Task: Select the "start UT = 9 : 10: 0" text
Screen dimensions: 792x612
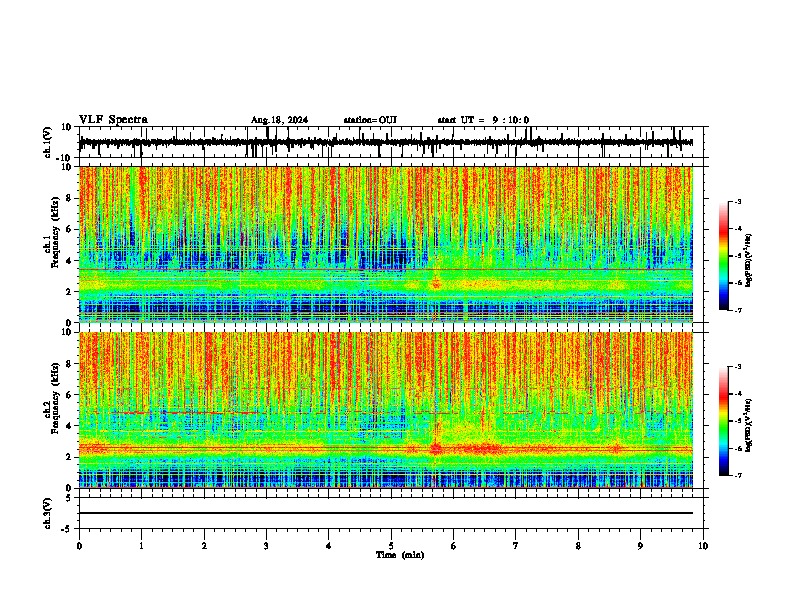Action: coord(483,120)
